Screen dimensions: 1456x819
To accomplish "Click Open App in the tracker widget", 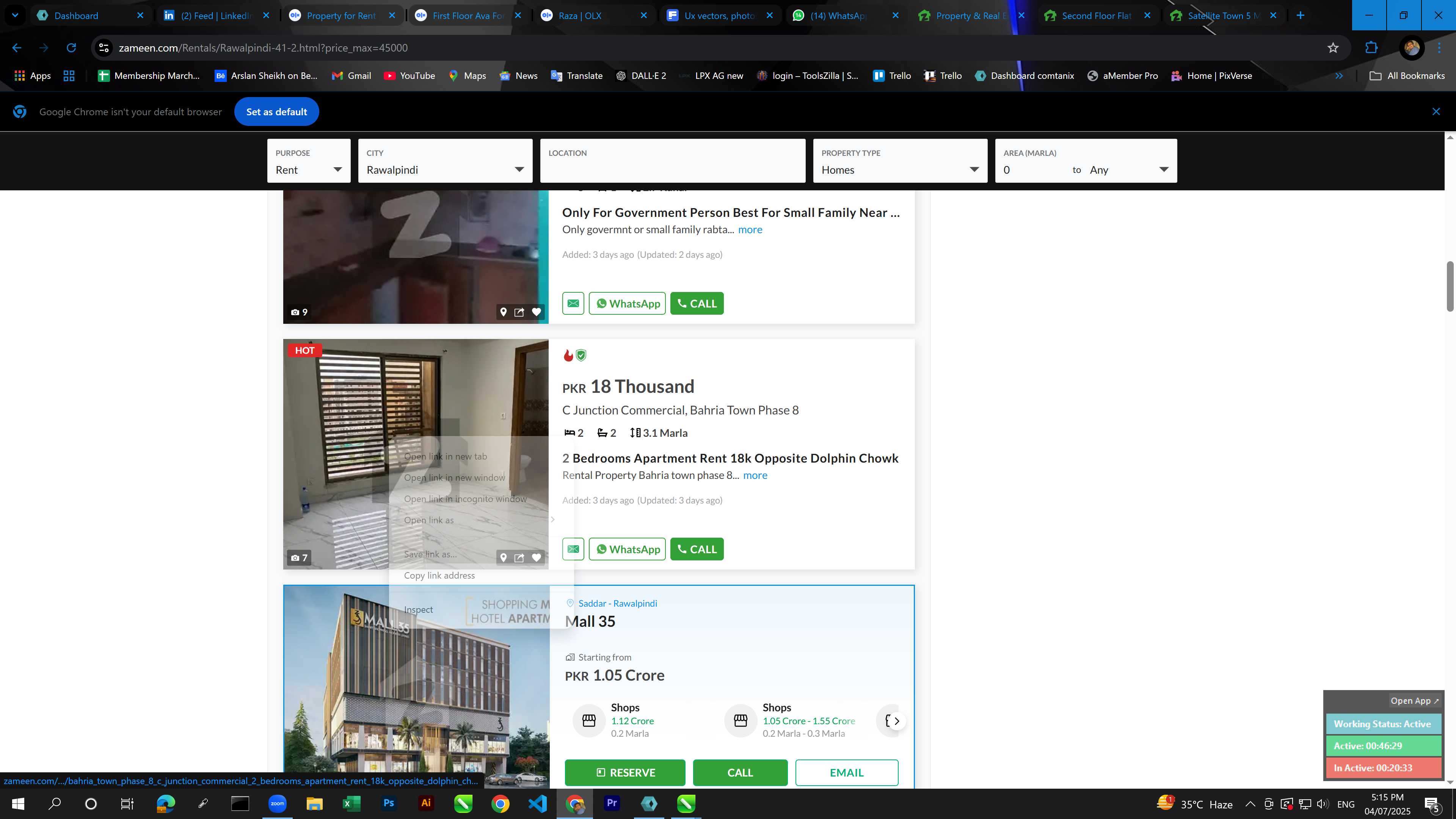I will (x=1414, y=700).
